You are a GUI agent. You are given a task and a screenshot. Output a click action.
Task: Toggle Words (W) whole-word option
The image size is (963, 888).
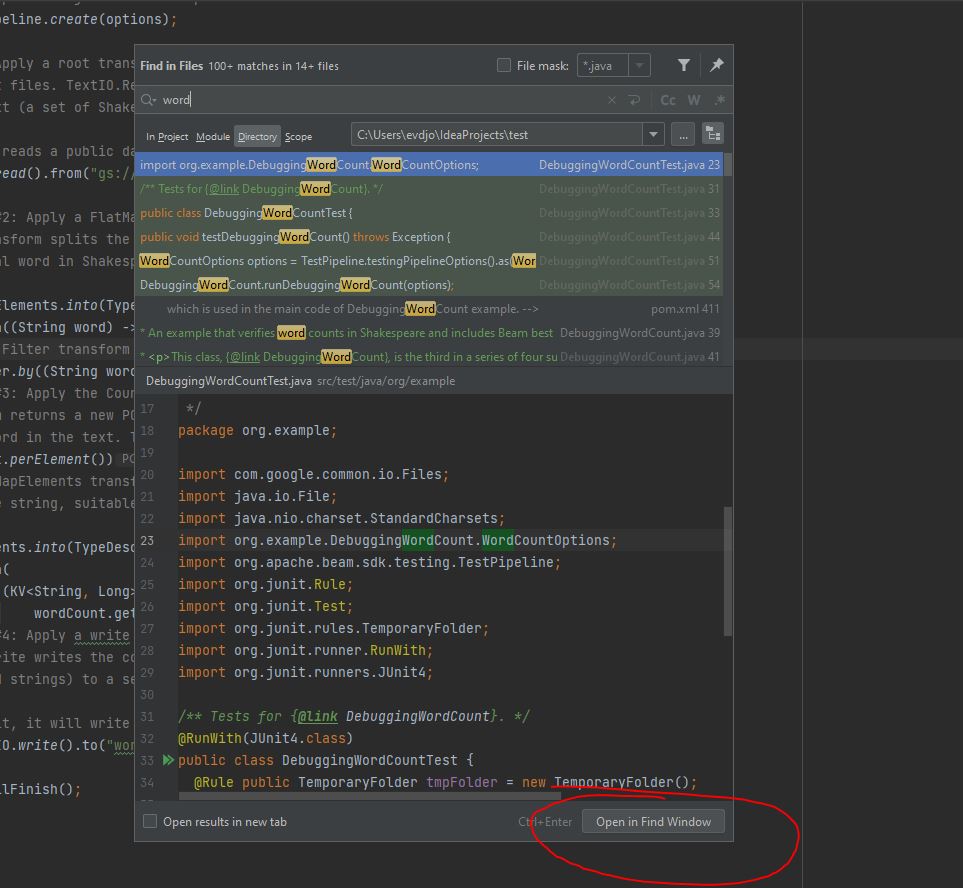(694, 100)
